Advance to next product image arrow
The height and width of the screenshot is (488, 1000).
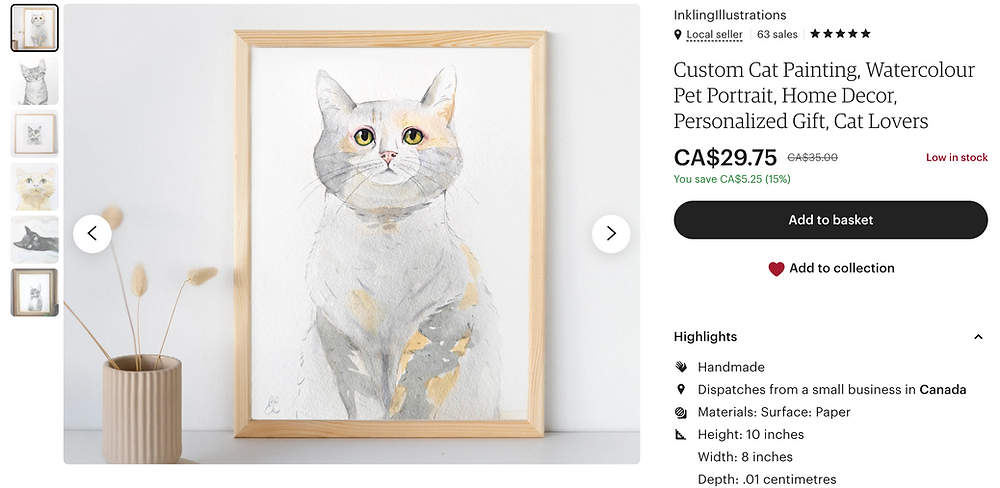[x=611, y=233]
